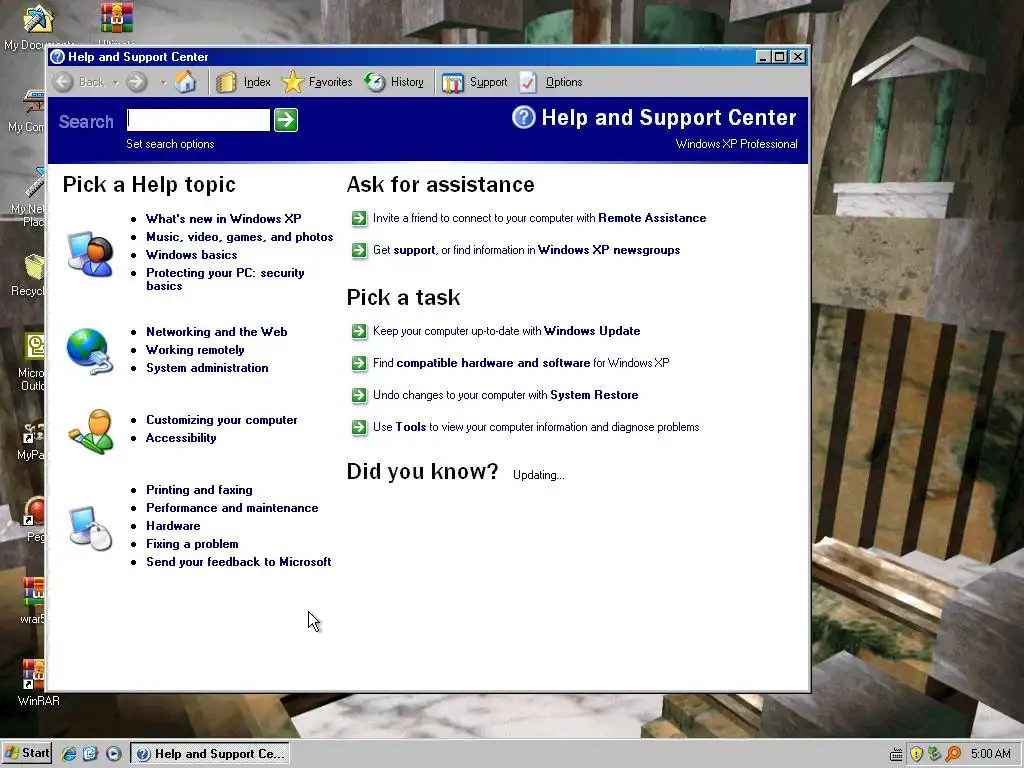Focus the Search text field

[199, 120]
